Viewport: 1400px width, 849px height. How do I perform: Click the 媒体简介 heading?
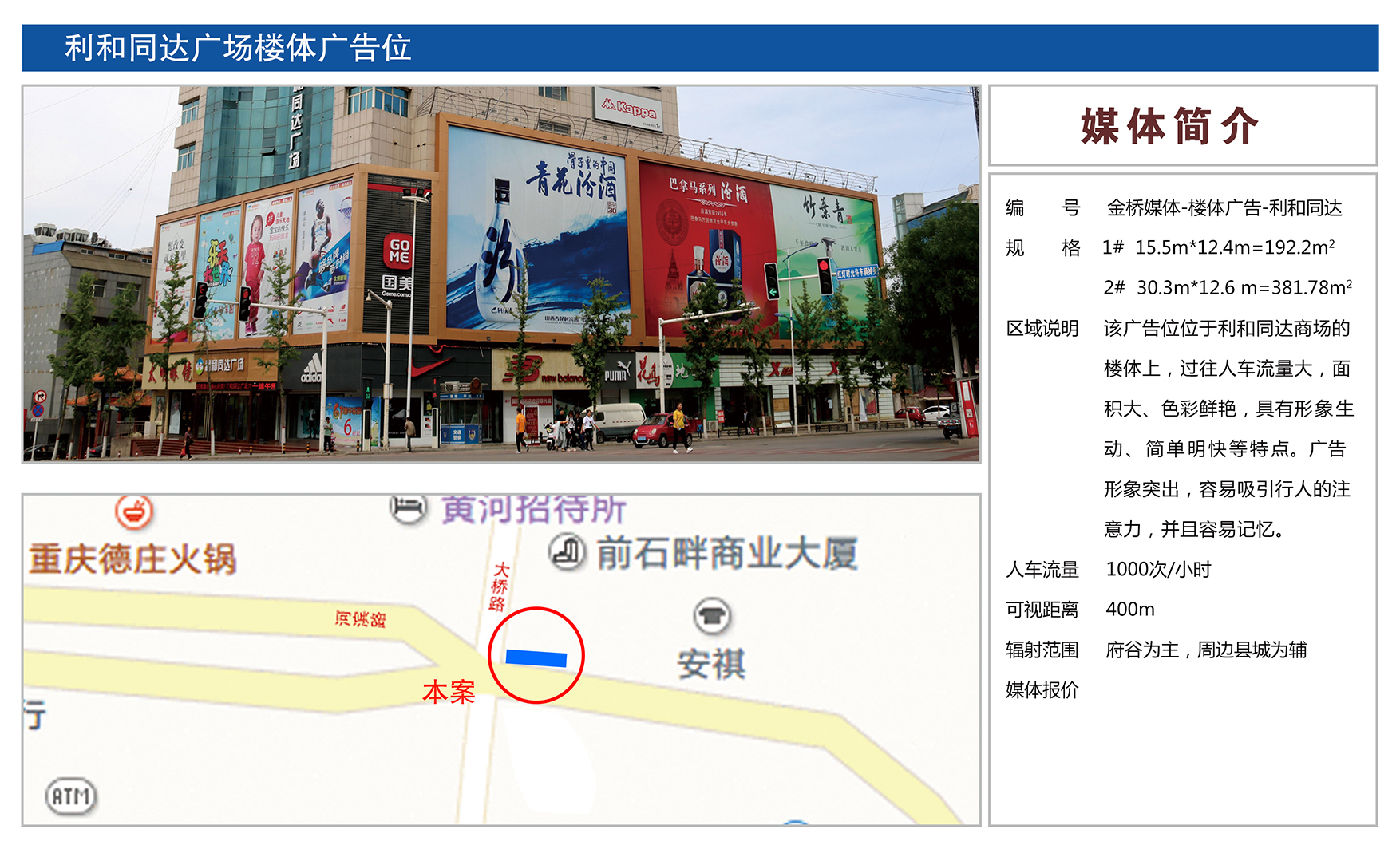pyautogui.click(x=1170, y=126)
